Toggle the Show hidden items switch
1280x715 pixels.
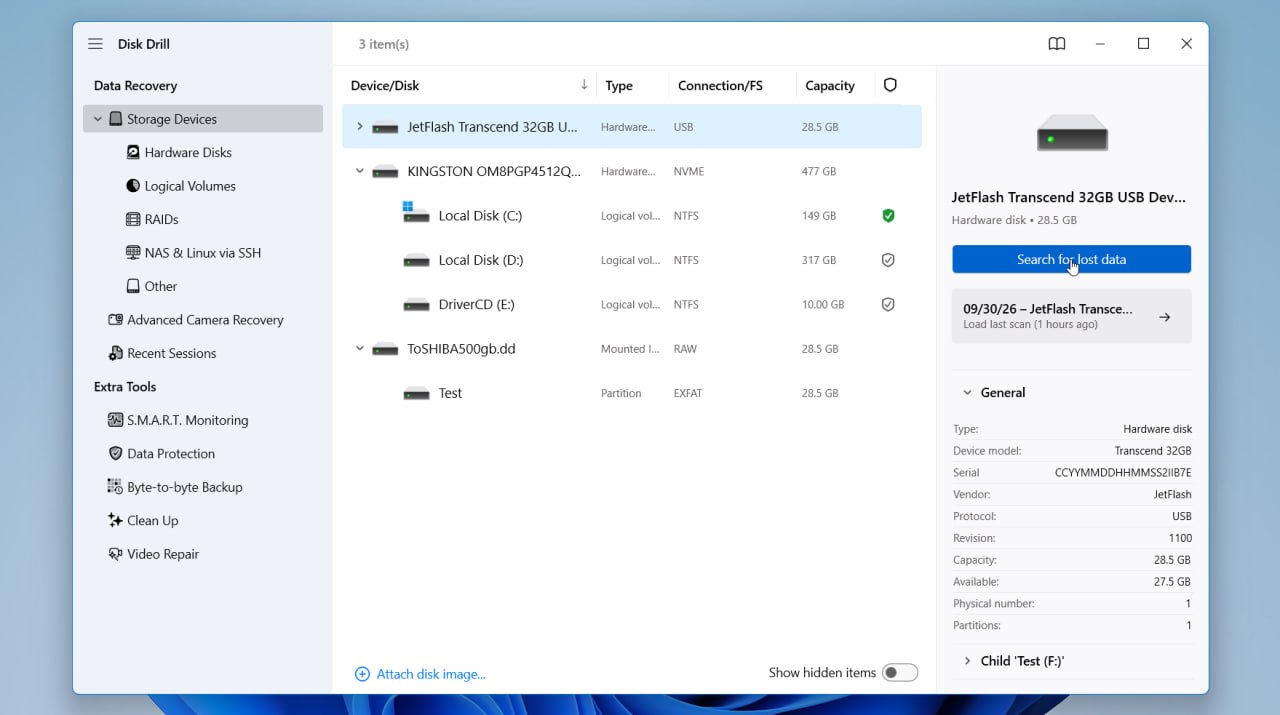[900, 673]
